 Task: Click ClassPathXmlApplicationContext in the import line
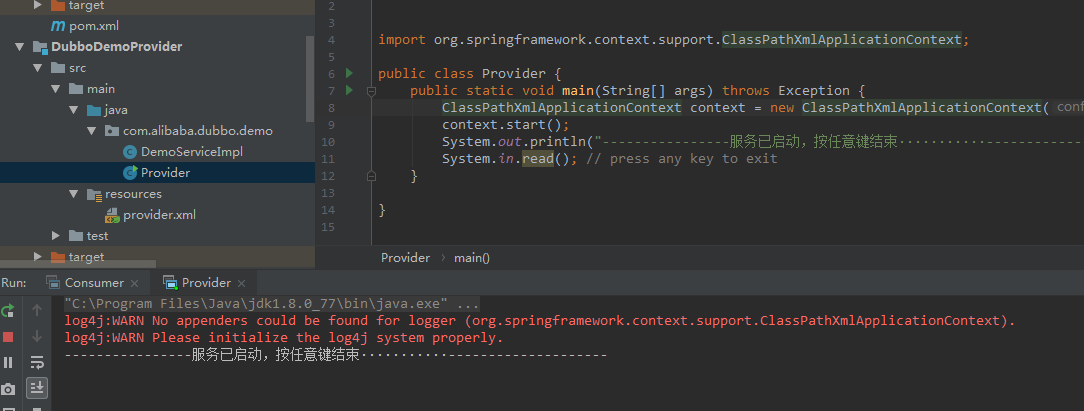pyautogui.click(x=842, y=39)
